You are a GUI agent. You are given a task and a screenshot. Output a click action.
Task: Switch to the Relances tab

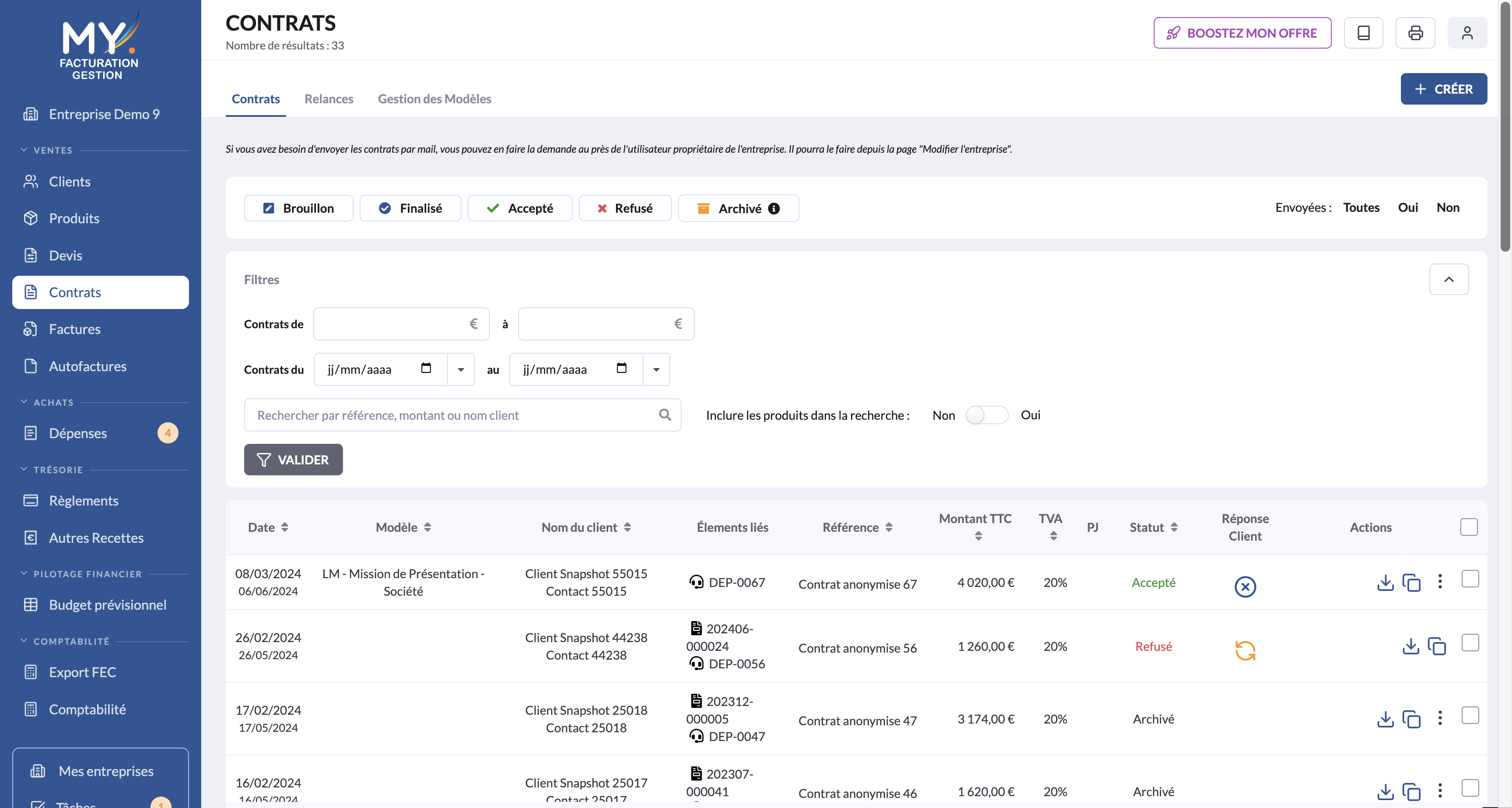click(x=329, y=98)
